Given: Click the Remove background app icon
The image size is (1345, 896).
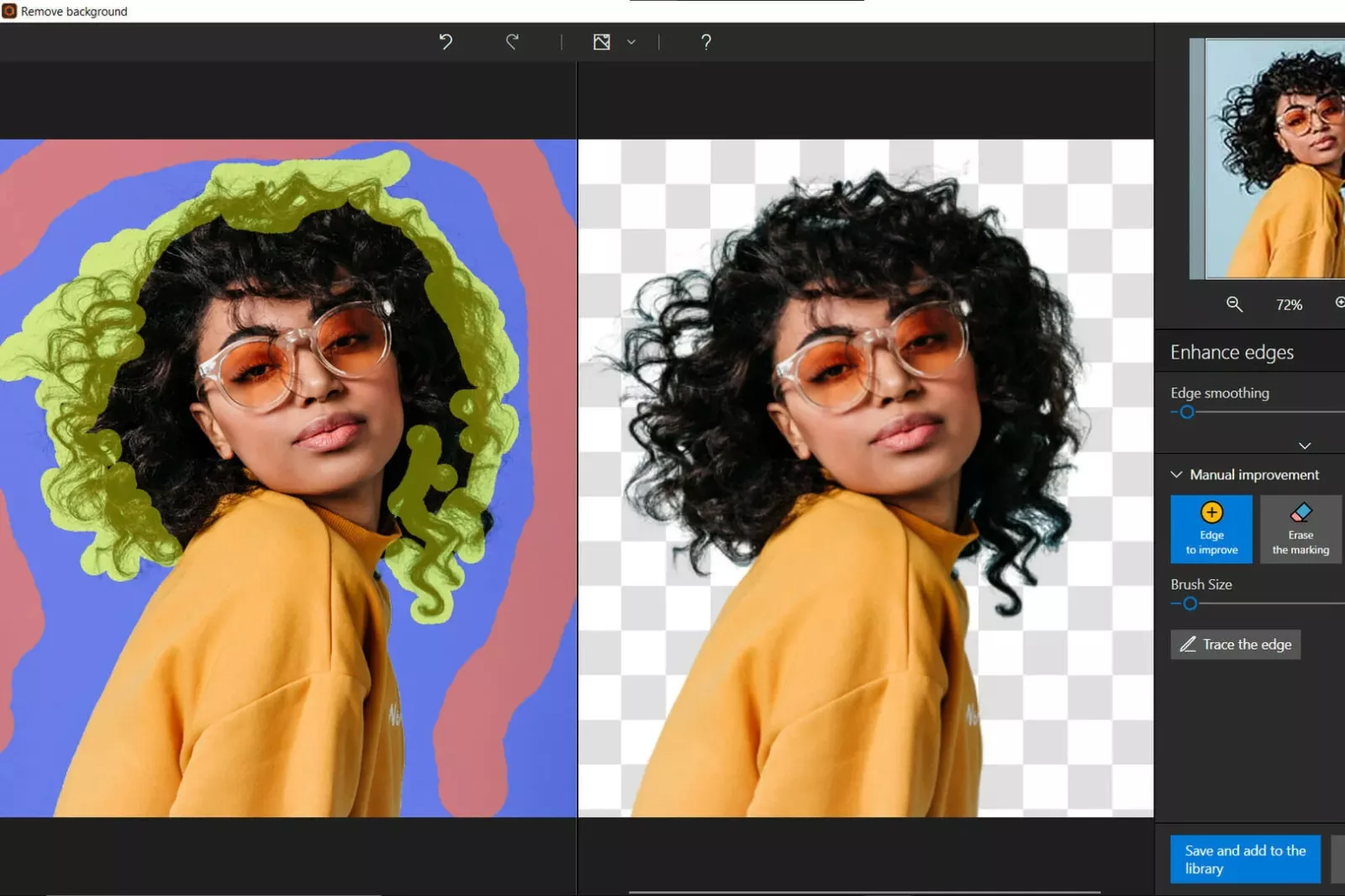Looking at the screenshot, I should 9,11.
